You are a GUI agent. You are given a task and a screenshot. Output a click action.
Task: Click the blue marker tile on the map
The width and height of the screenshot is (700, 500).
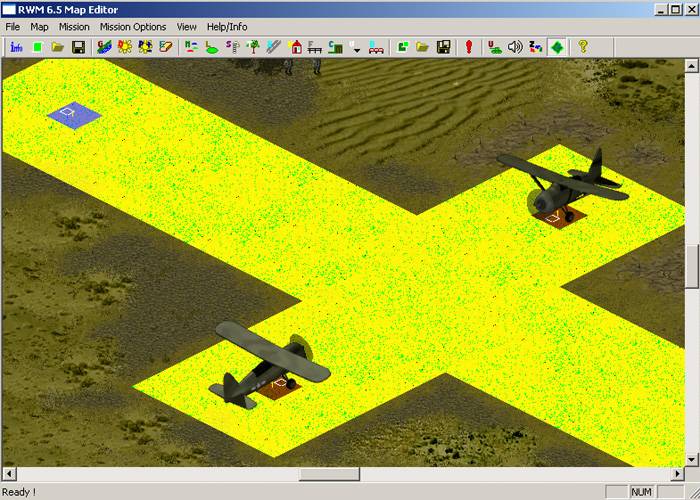point(74,115)
